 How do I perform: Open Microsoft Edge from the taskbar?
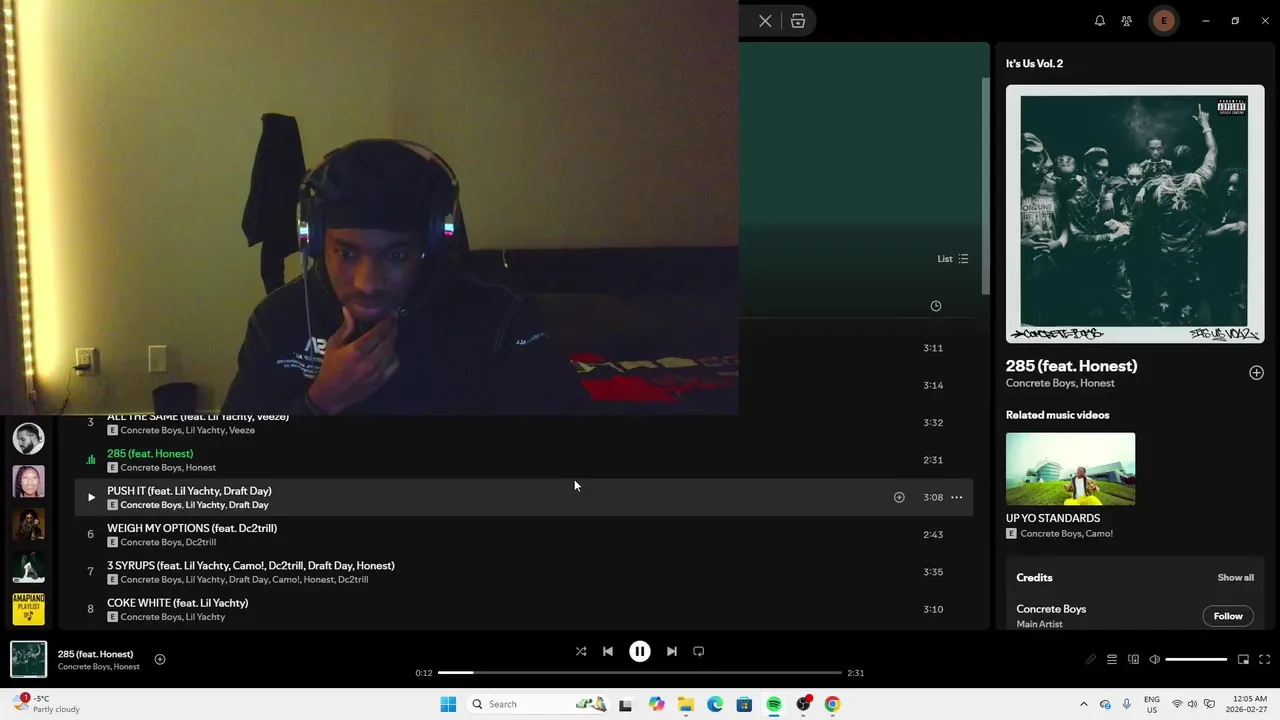click(715, 704)
